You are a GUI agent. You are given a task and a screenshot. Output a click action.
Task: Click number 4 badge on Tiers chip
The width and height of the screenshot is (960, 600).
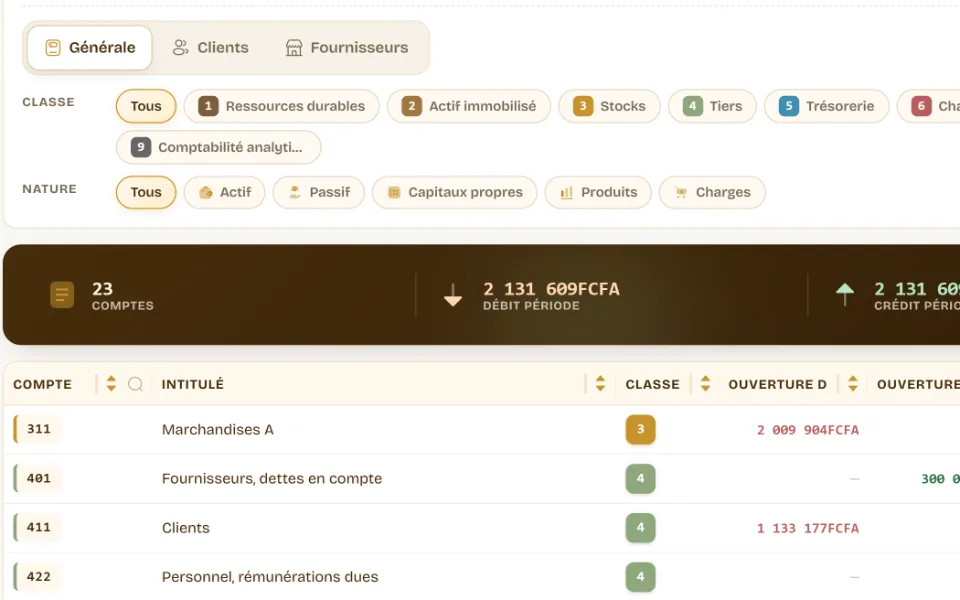tap(692, 106)
